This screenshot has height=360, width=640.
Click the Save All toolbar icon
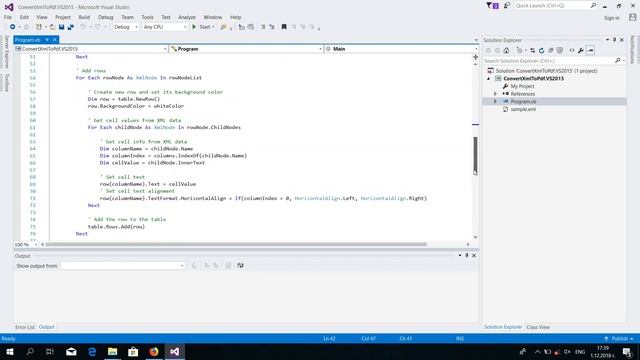[70, 27]
